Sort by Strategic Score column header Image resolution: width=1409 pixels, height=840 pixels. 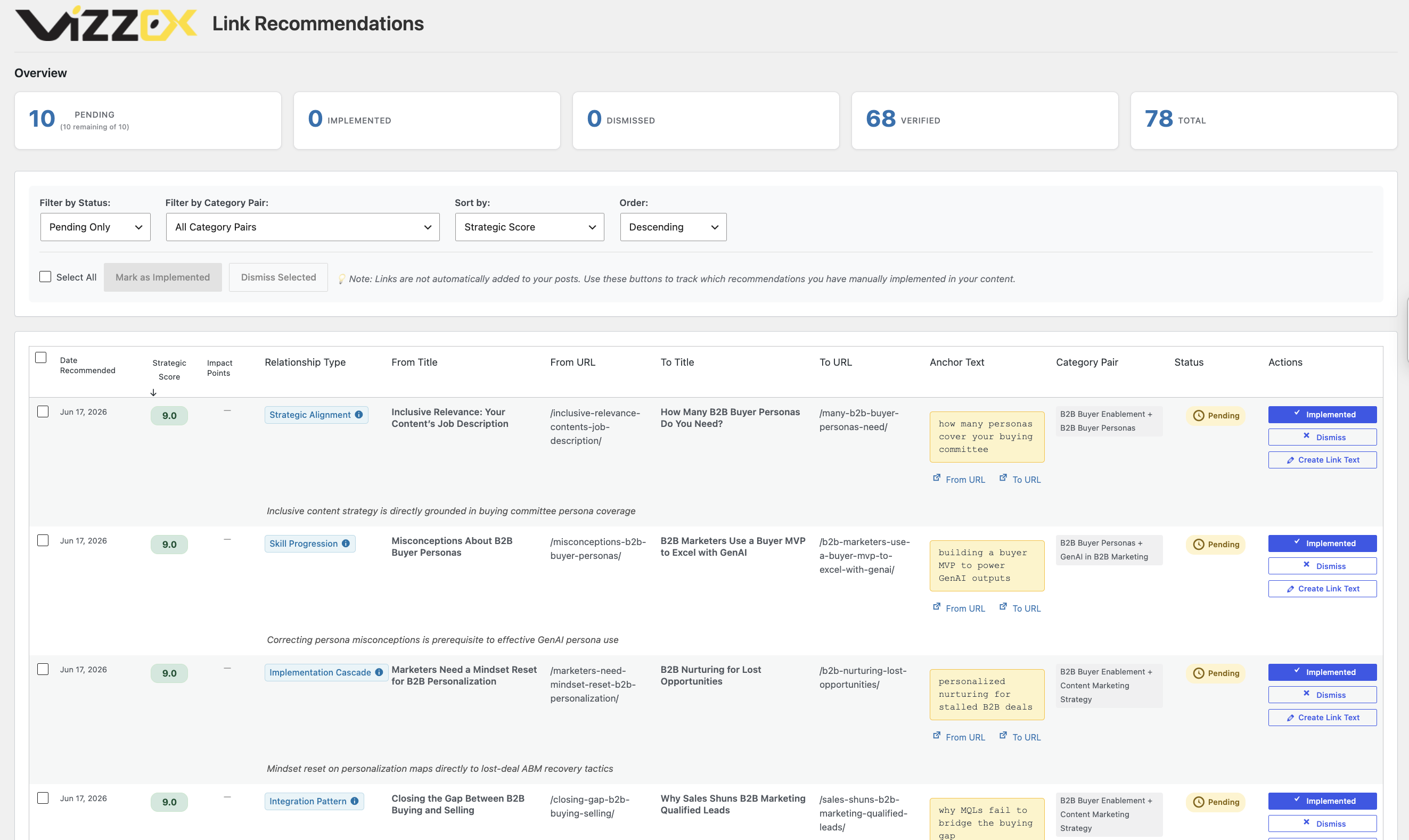coord(169,369)
